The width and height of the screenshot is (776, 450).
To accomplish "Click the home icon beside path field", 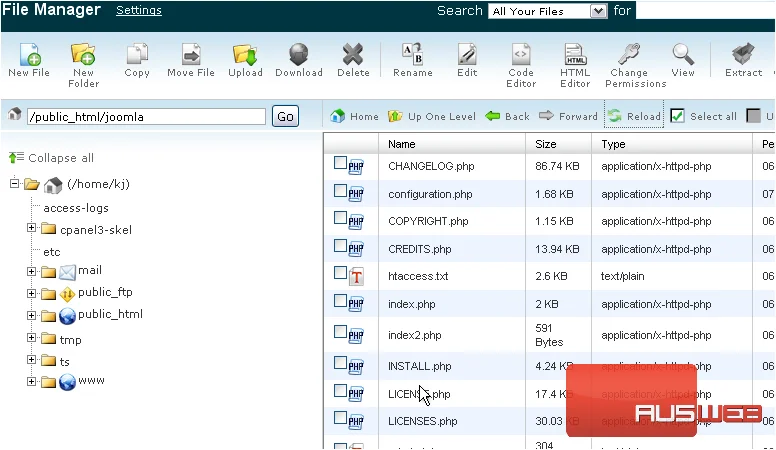I will tap(14, 114).
